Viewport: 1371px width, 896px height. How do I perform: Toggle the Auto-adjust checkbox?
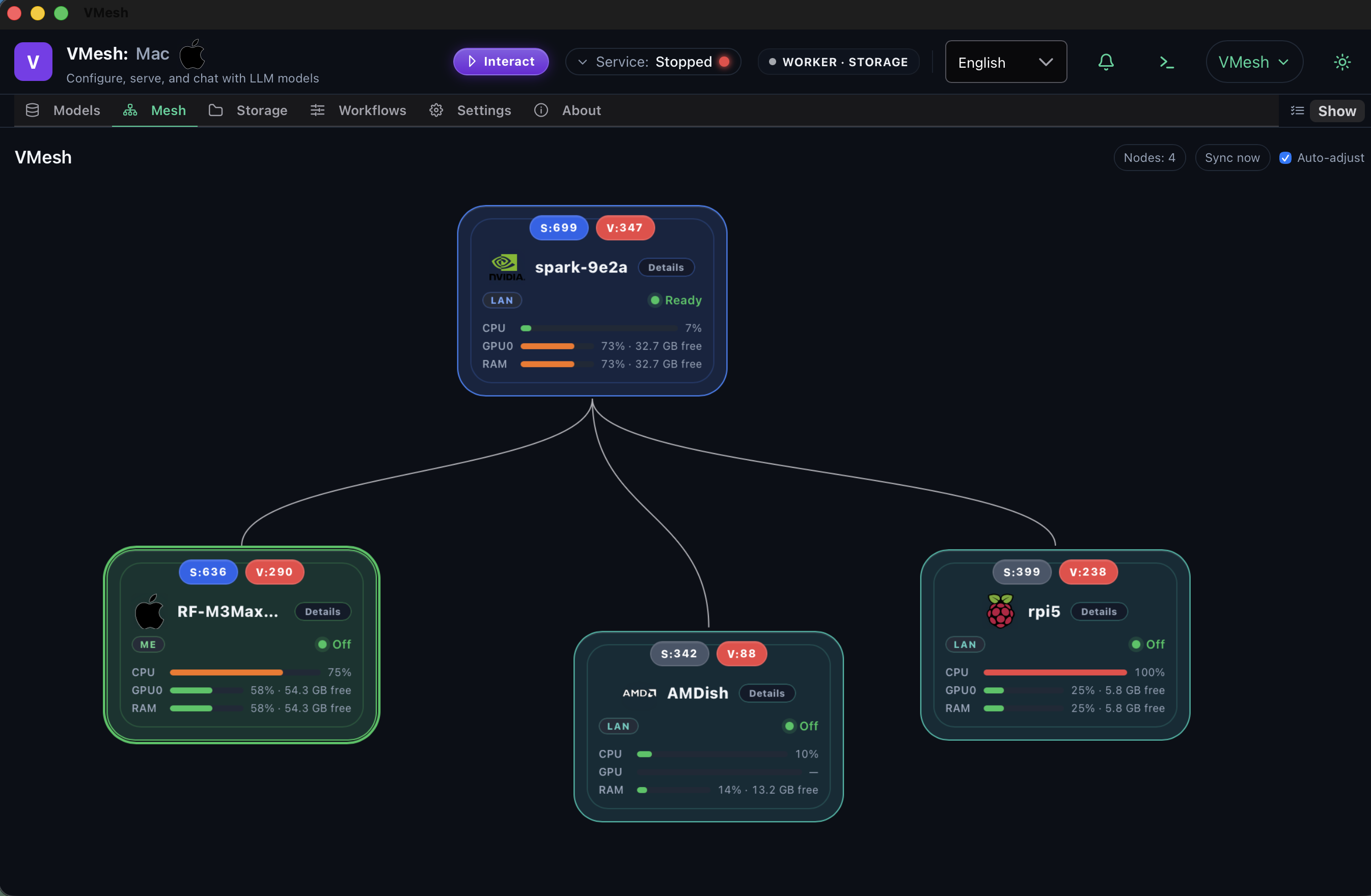point(1284,158)
